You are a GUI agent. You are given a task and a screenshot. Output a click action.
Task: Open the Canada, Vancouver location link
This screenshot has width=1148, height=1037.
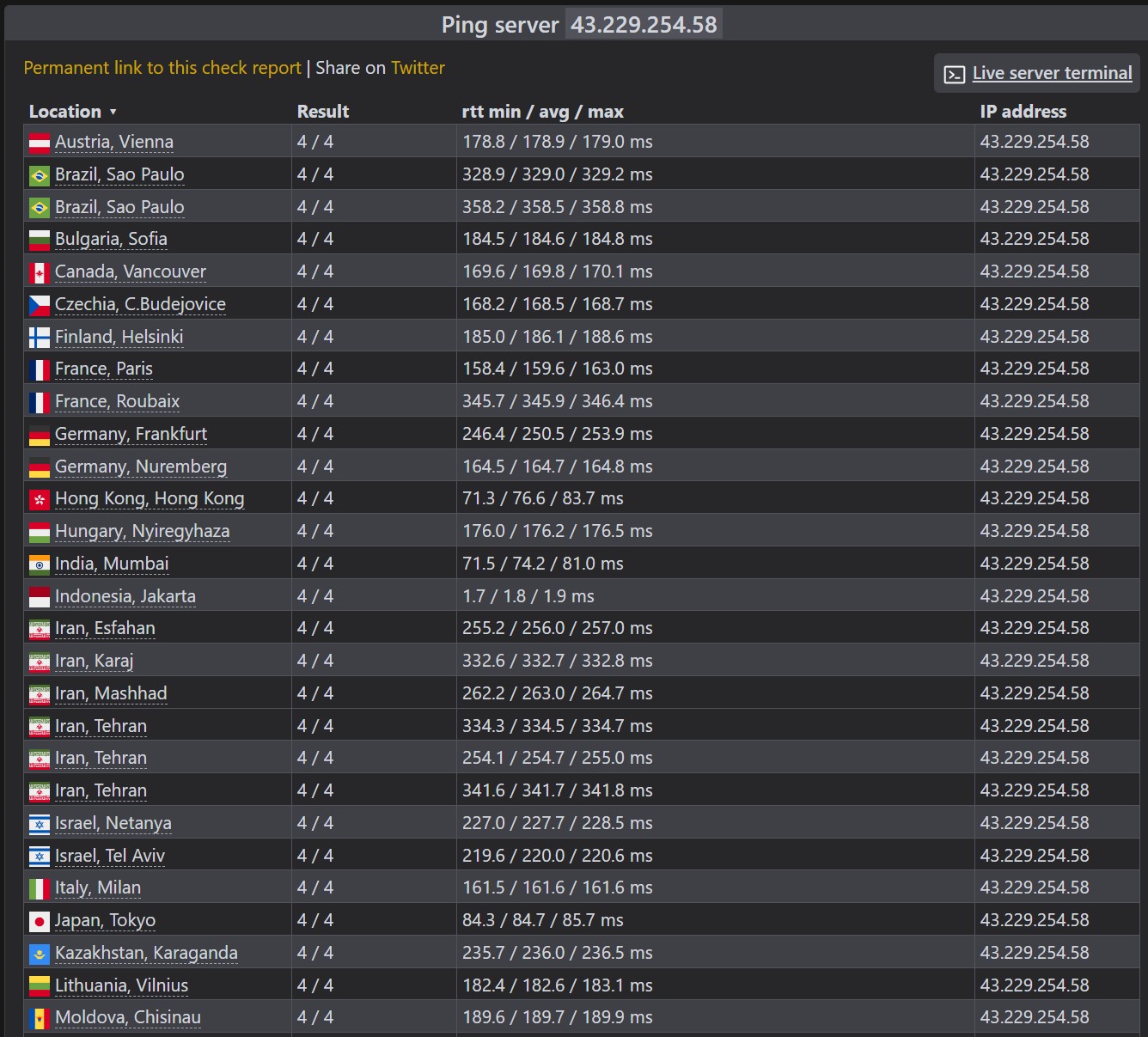(x=131, y=271)
